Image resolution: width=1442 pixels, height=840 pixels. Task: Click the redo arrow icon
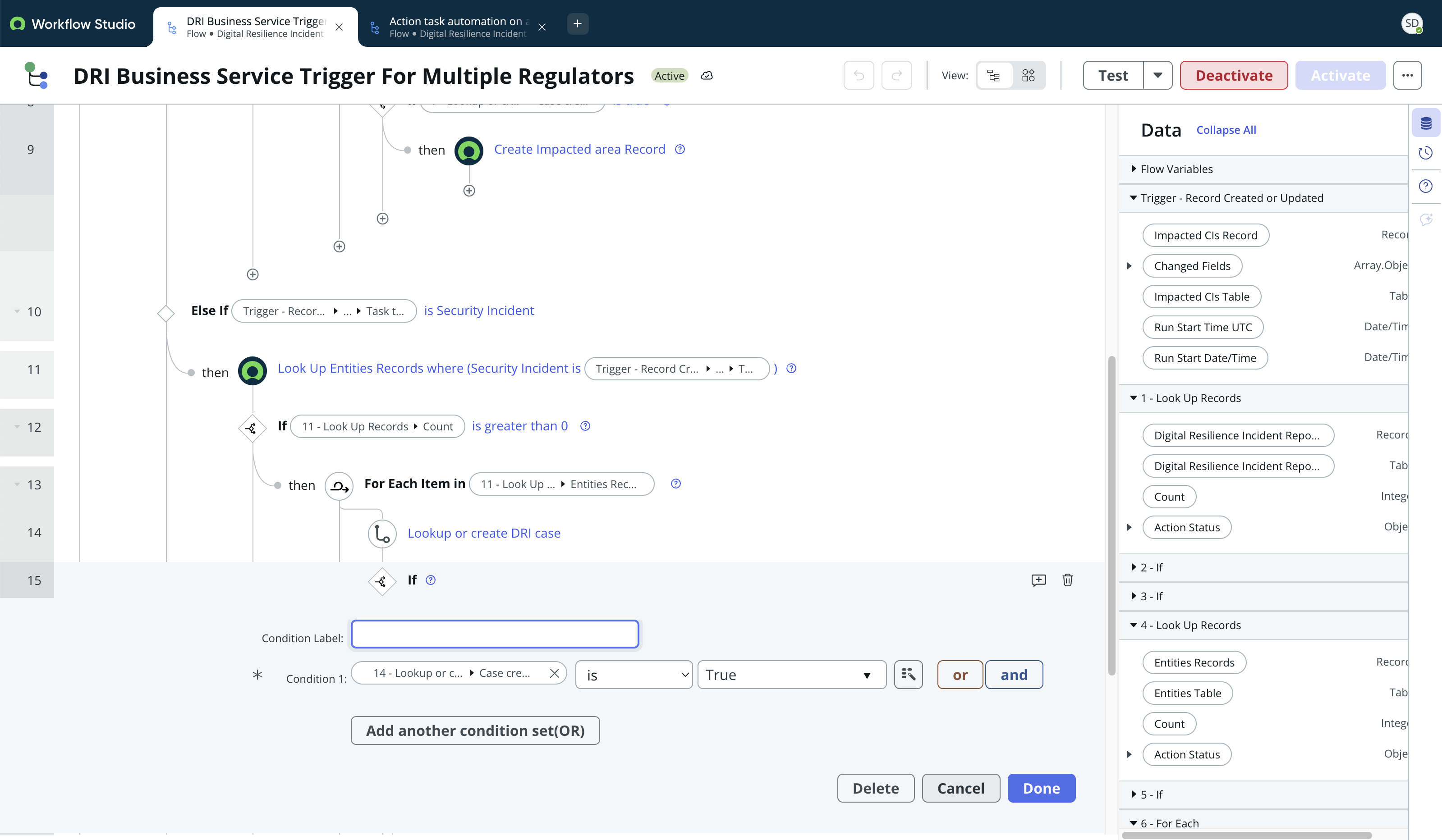tap(896, 75)
